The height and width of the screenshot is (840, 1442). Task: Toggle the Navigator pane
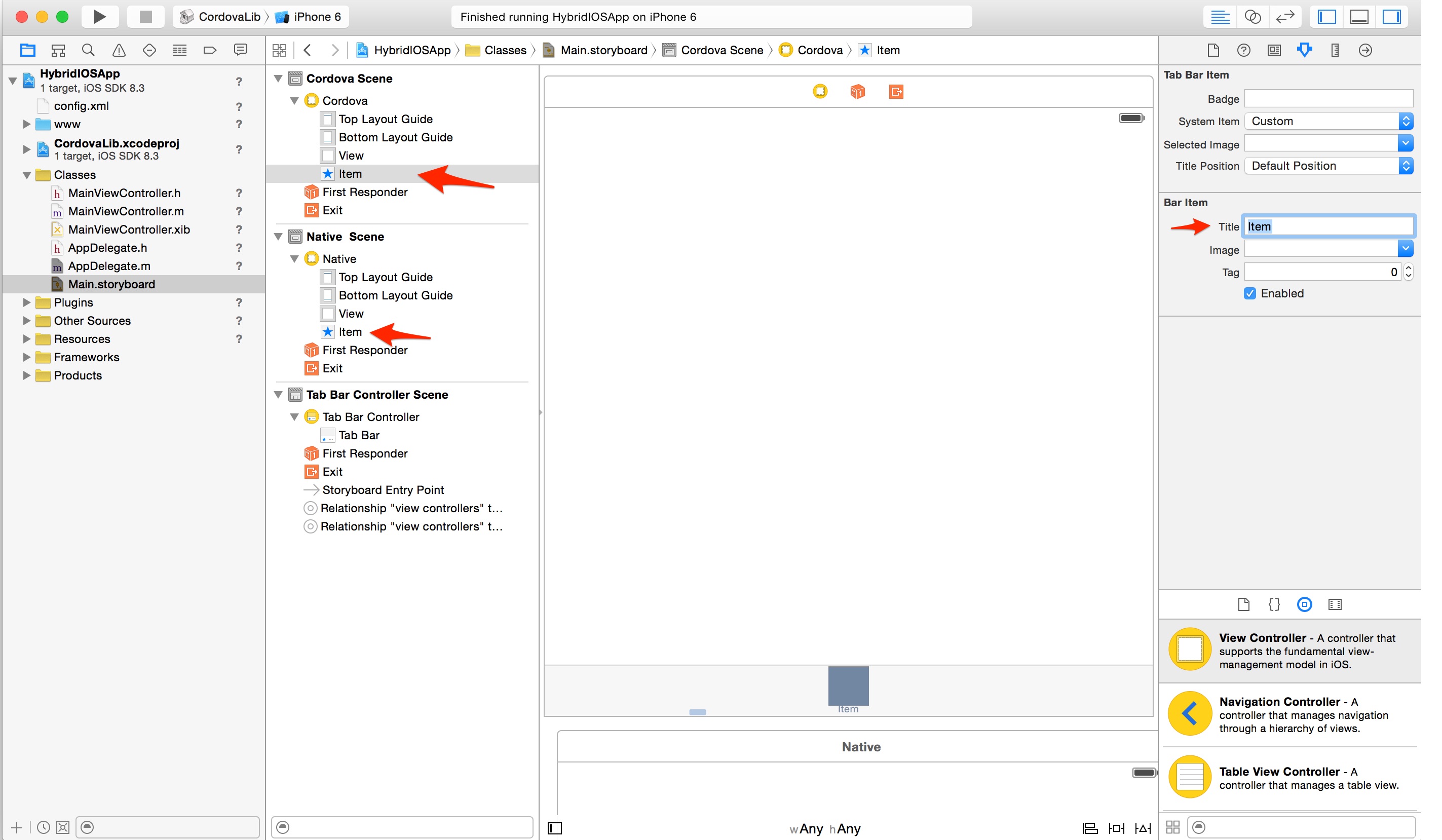1326,17
